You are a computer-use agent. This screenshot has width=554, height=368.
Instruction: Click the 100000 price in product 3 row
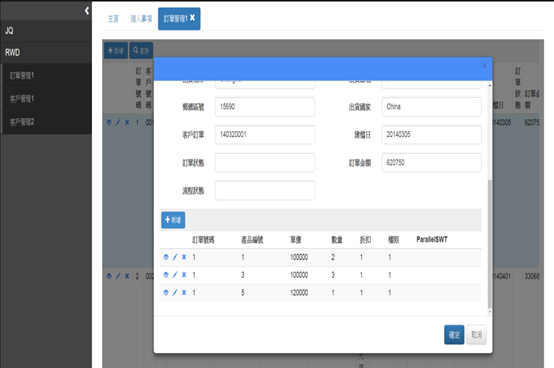click(299, 275)
